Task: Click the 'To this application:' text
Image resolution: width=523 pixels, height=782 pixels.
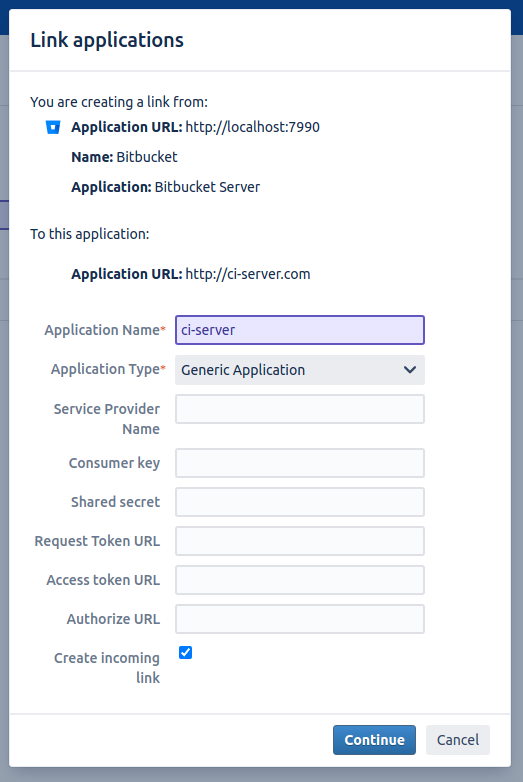Action: (x=90, y=234)
